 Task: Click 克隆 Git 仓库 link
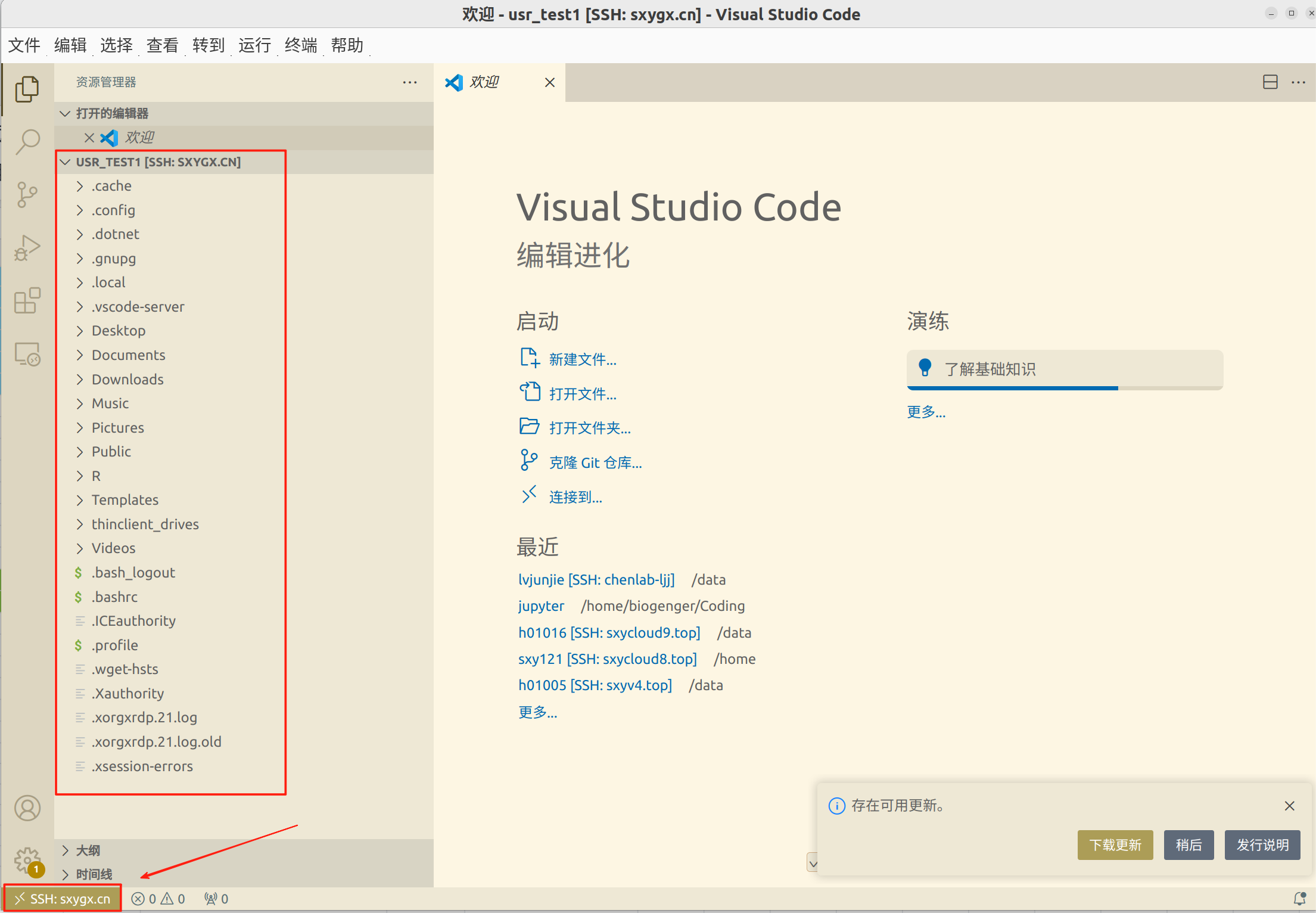coord(595,463)
